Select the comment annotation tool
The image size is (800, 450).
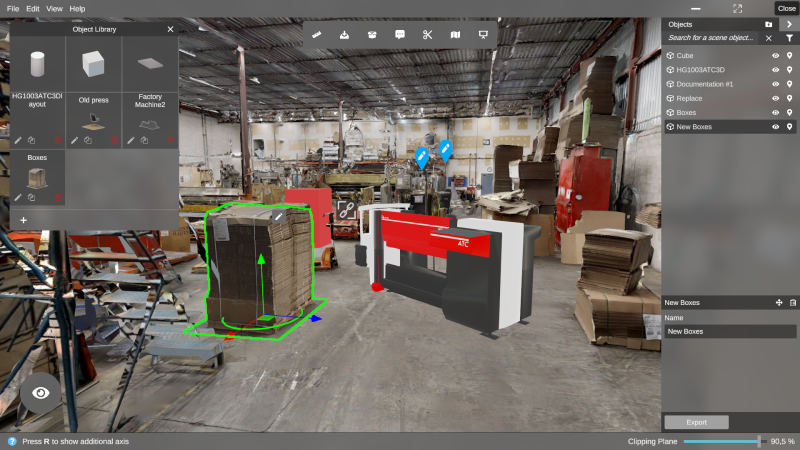pos(399,35)
